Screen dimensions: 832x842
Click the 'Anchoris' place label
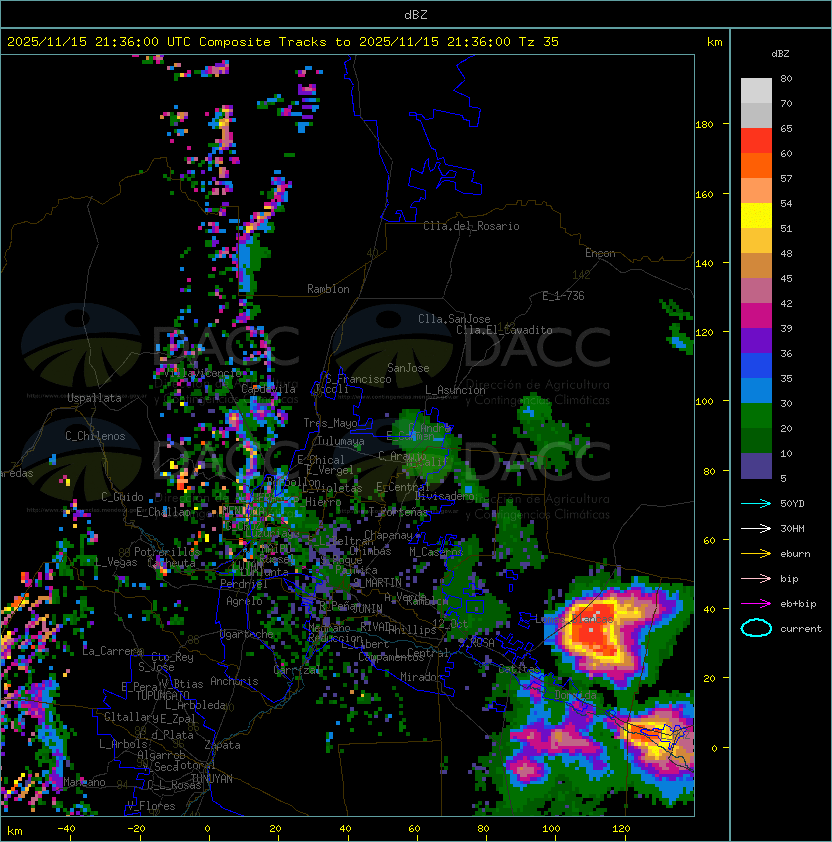point(234,681)
